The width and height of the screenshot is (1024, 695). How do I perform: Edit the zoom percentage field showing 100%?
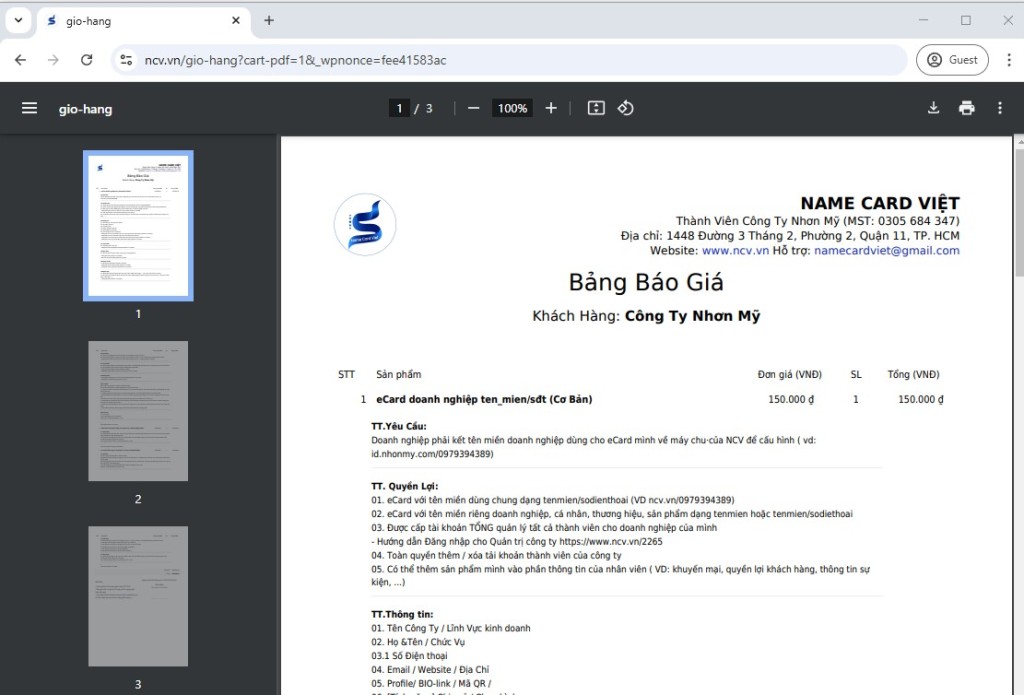tap(512, 108)
